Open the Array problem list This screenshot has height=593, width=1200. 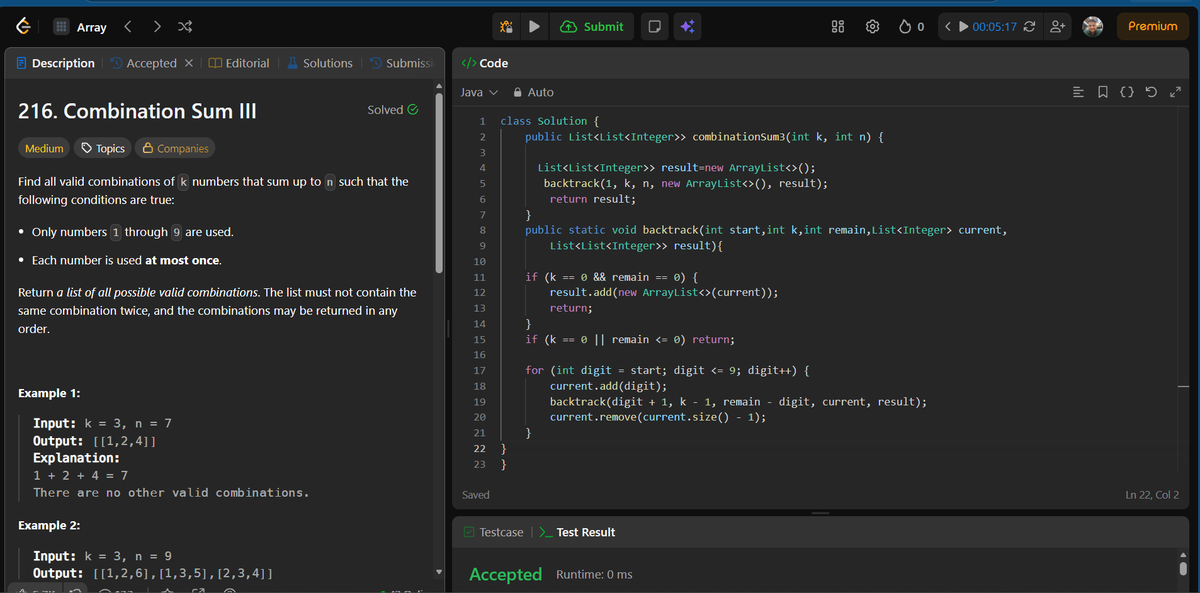coord(80,27)
